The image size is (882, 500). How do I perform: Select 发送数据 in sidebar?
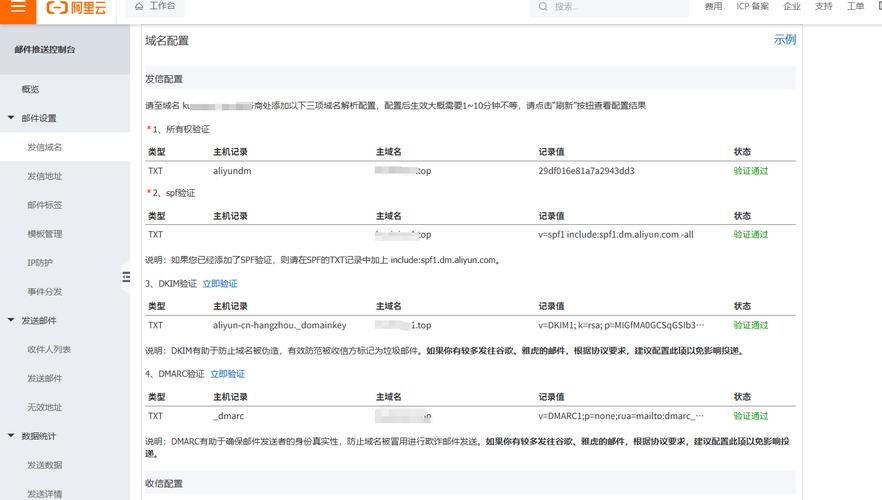(44, 465)
